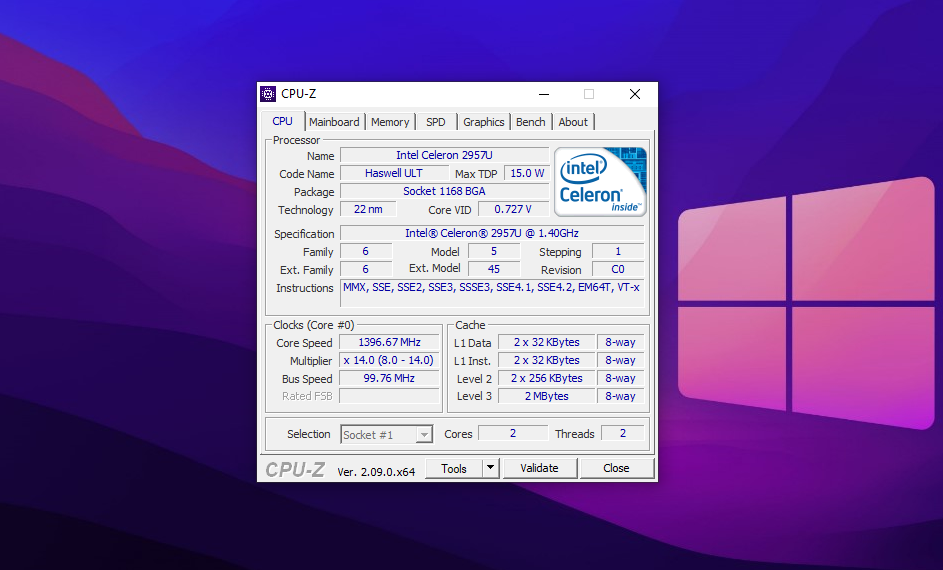Expand the Tools dropdown arrow
943x570 pixels.
491,468
